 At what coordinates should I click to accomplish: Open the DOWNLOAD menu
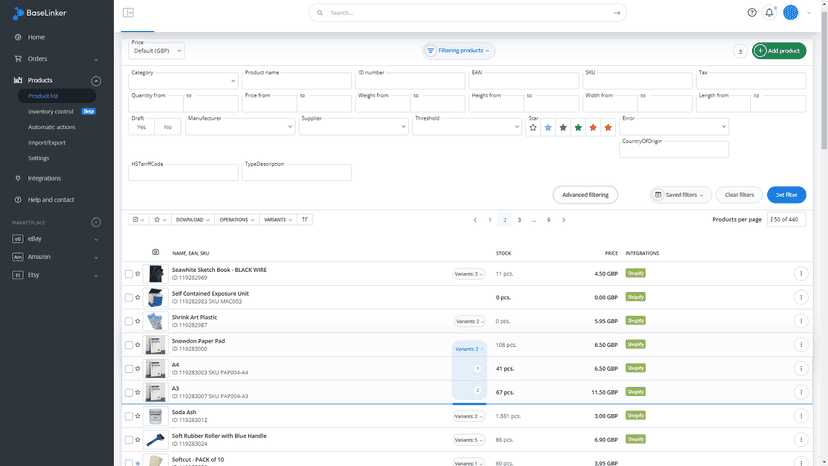(193, 219)
